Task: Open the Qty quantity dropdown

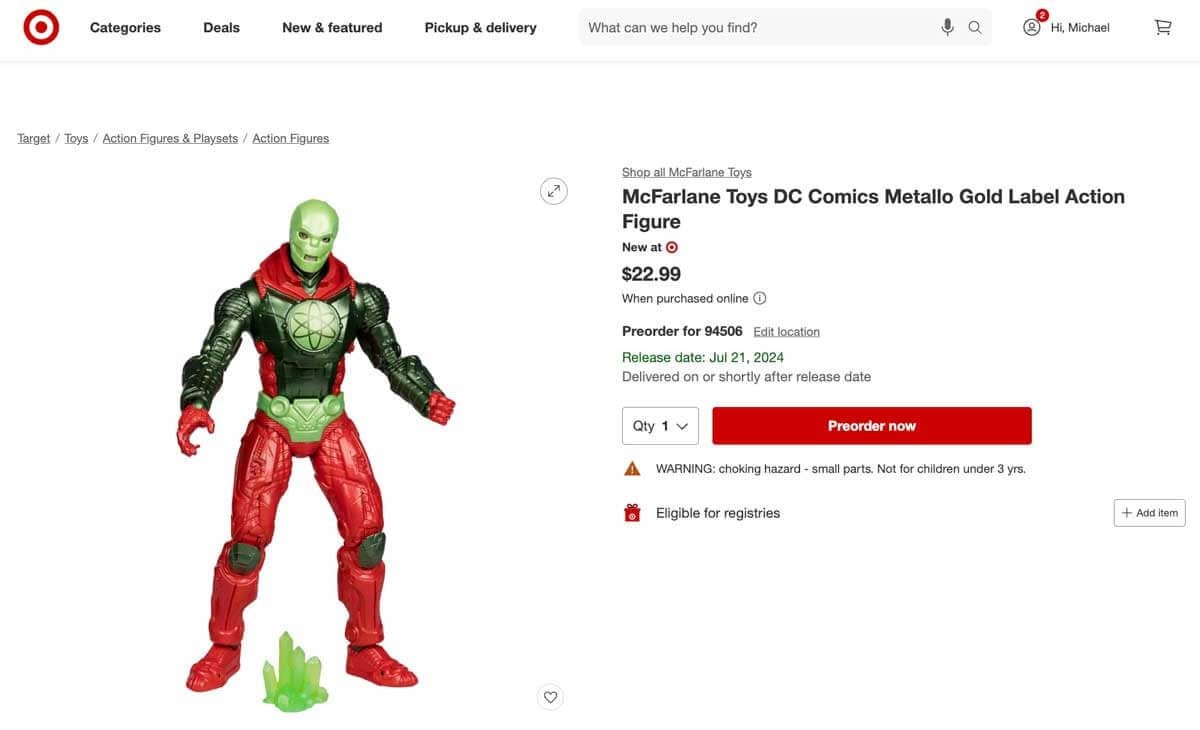Action: [x=660, y=425]
